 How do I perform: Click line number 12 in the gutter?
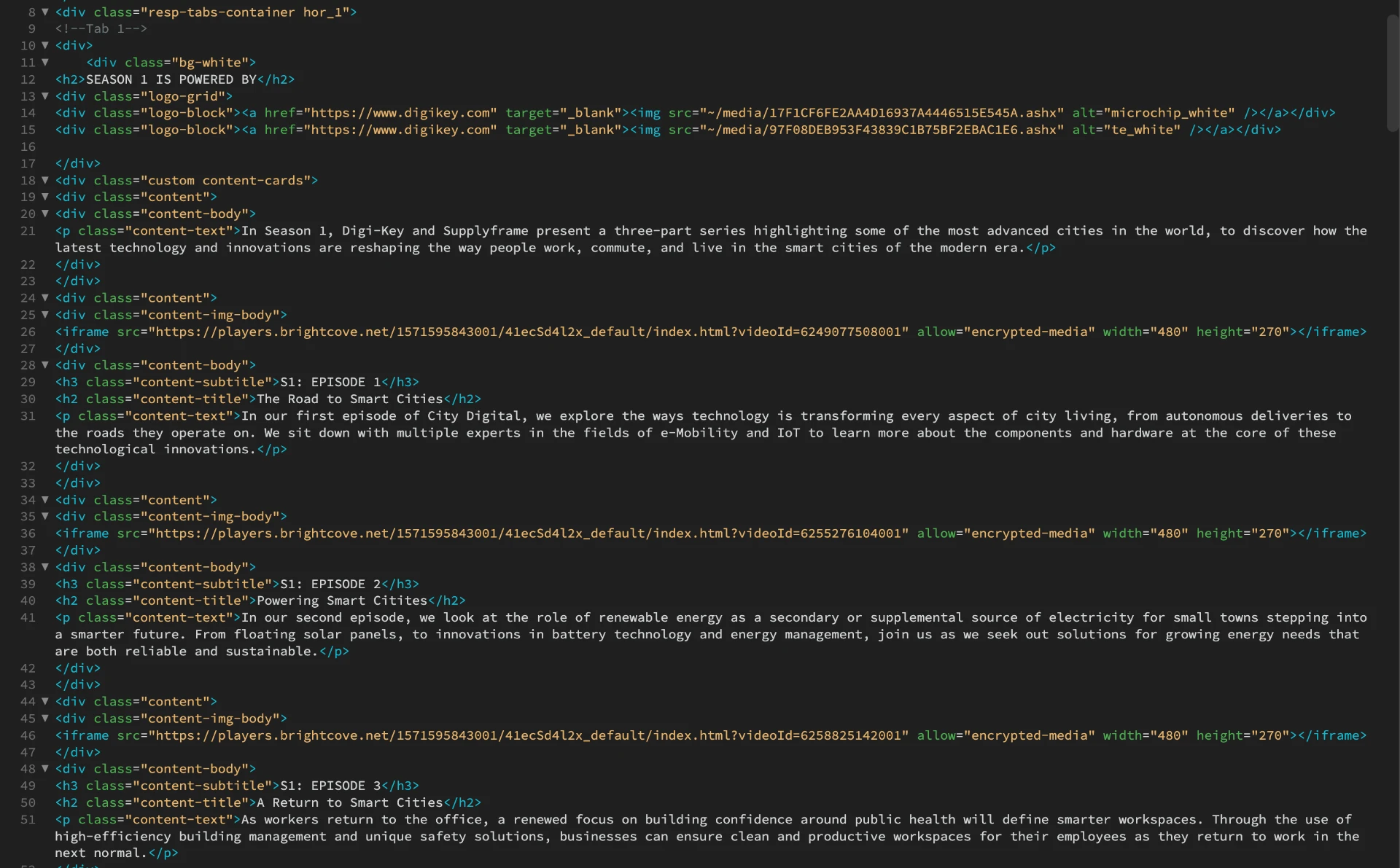click(28, 79)
